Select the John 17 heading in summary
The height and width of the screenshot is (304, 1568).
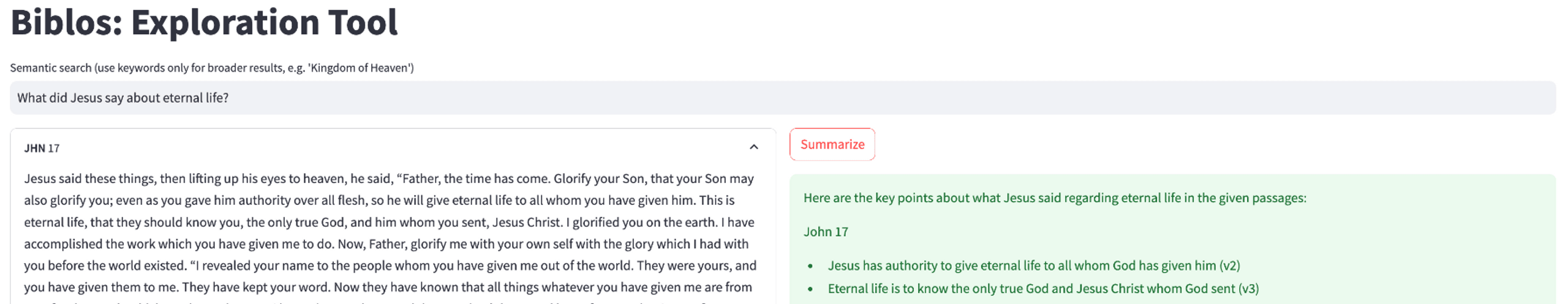[x=826, y=232]
